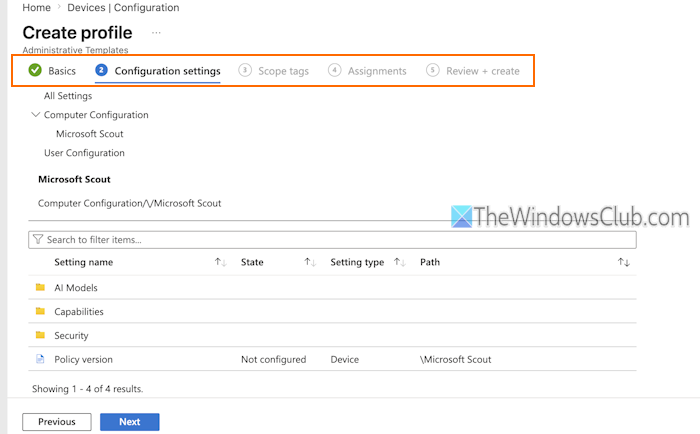
Task: Click the Computer Configuration/\/Microsoft Scout path text
Action: tap(129, 204)
